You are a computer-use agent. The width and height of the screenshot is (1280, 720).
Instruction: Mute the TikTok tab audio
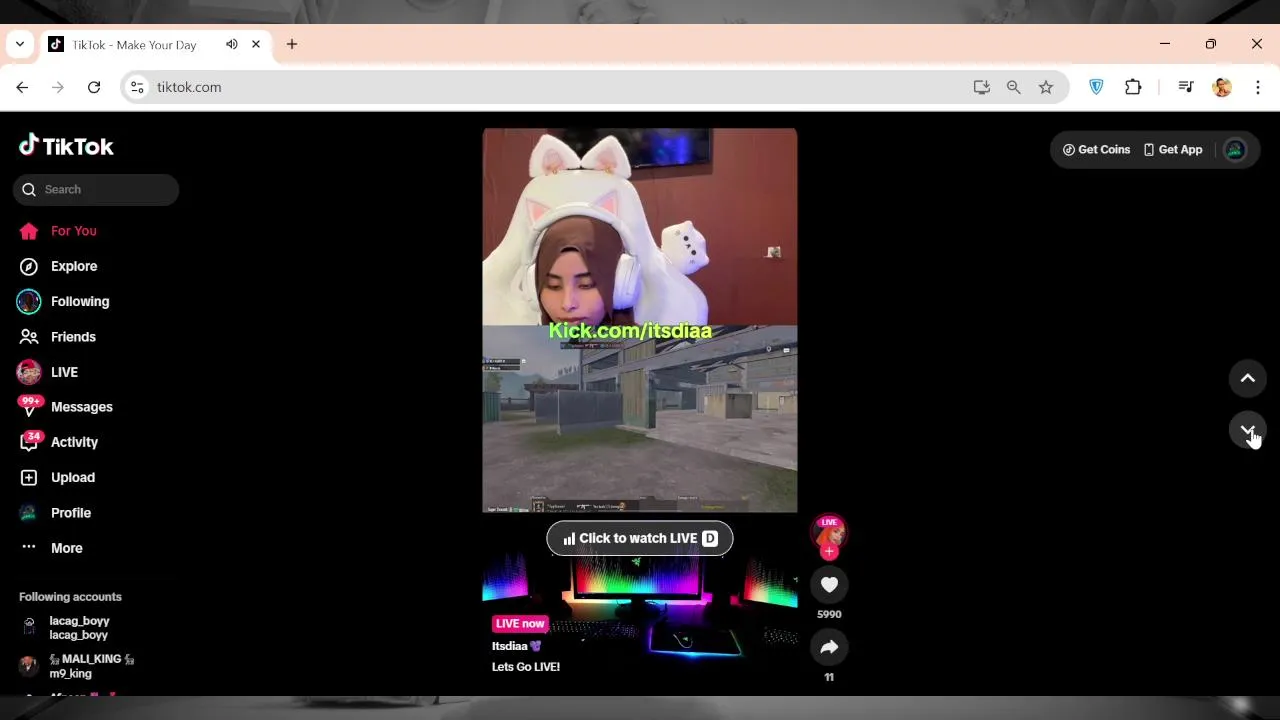tap(232, 44)
